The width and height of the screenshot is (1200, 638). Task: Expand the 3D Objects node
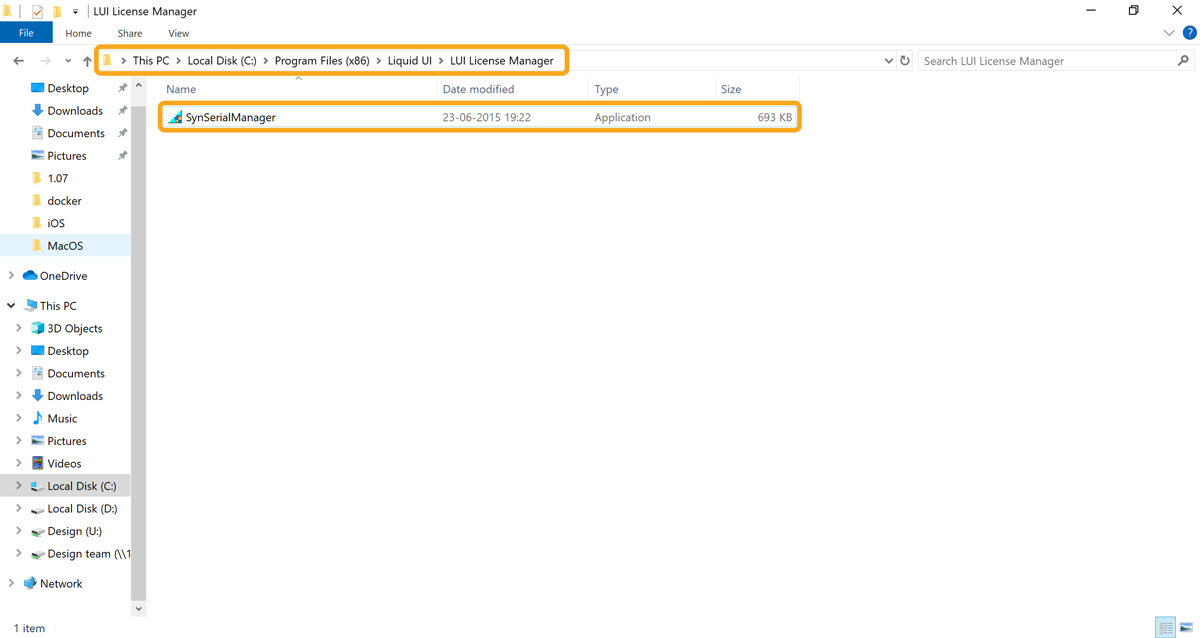[x=19, y=328]
